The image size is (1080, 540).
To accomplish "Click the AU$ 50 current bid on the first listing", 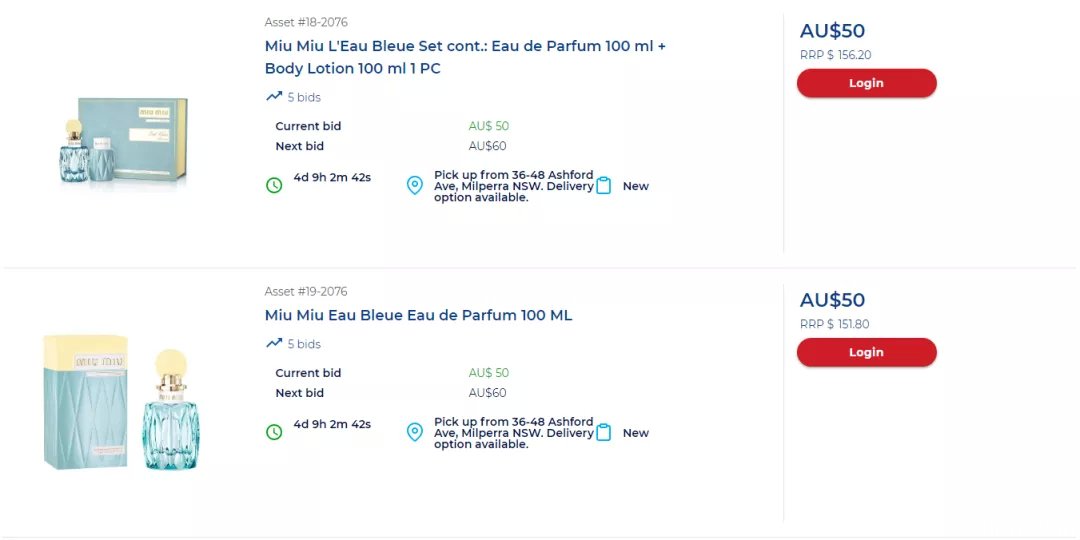I will [x=489, y=126].
